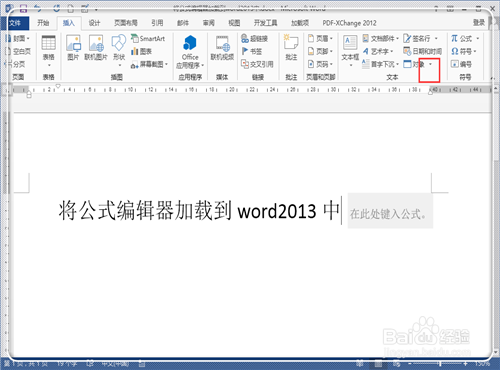This screenshot has height=370, width=500.
Task: Open the 联机图片 online pictures tool
Action: [96, 48]
